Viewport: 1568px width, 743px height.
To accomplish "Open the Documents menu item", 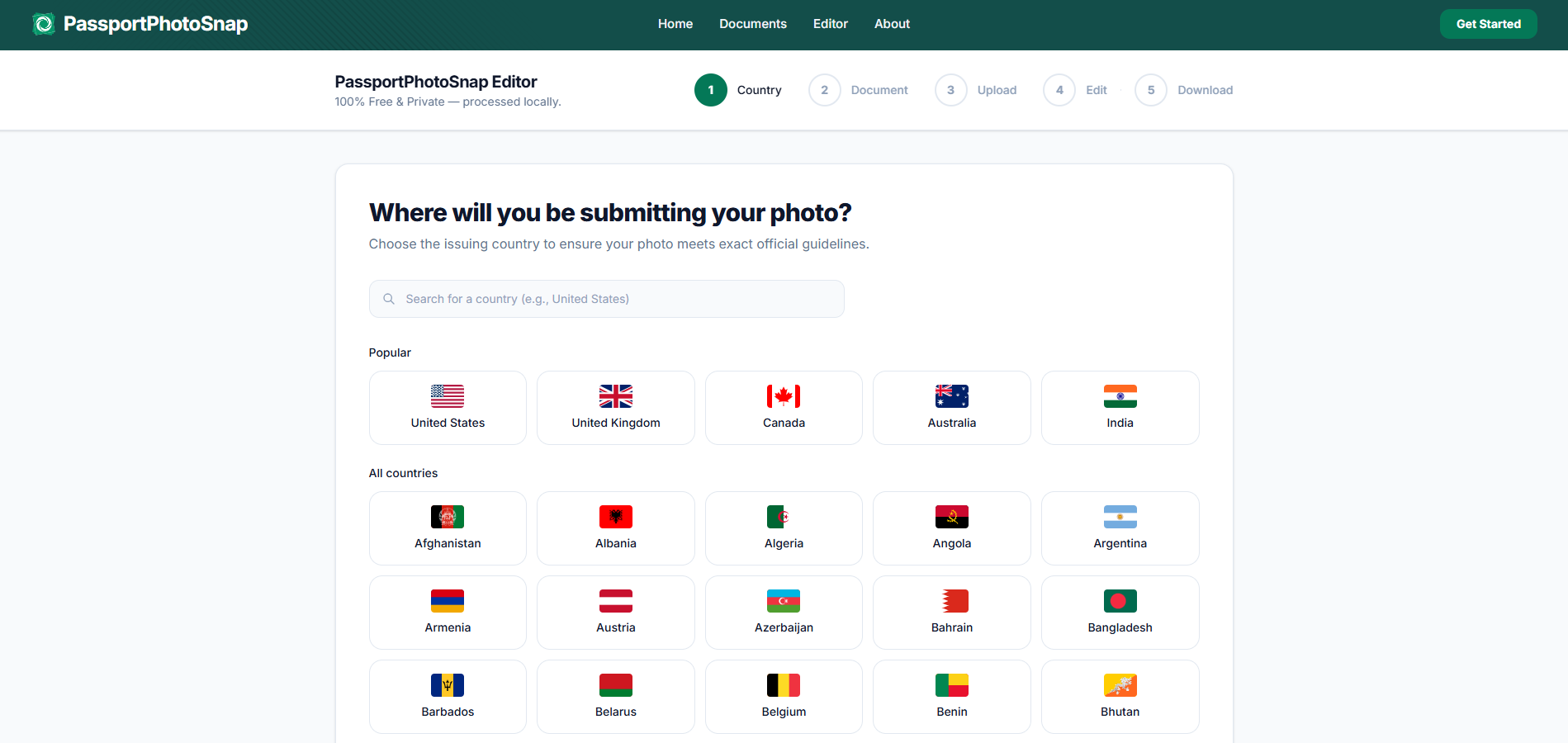I will (752, 24).
